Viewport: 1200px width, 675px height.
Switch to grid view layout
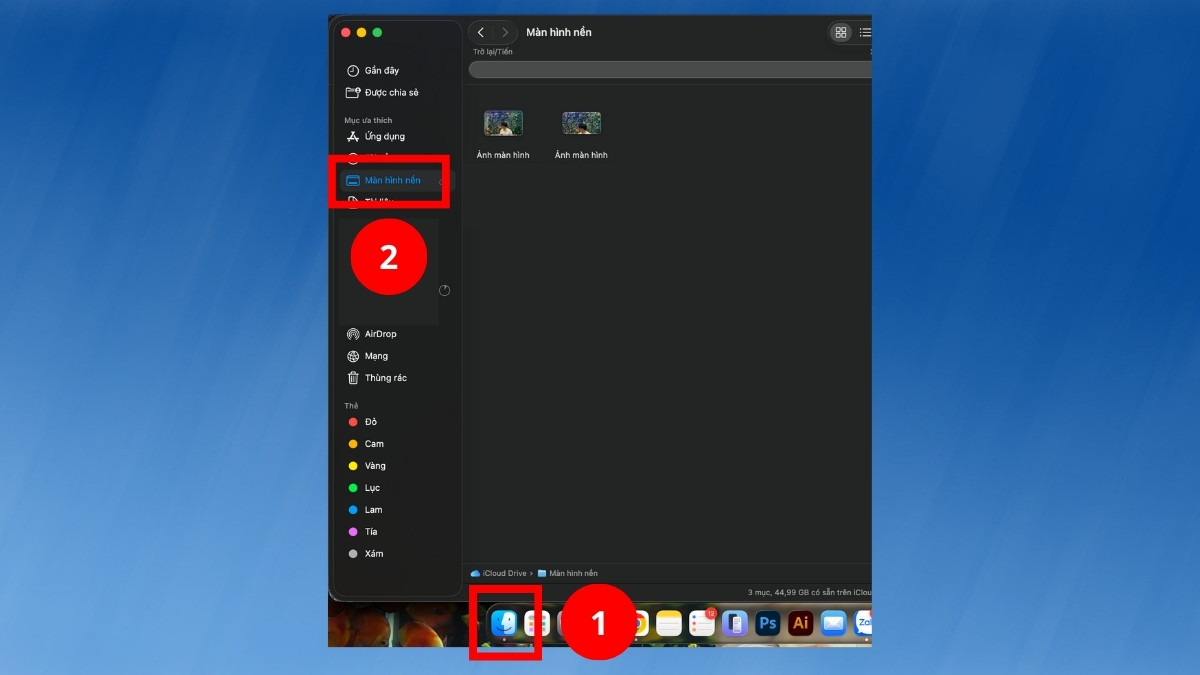tap(840, 32)
